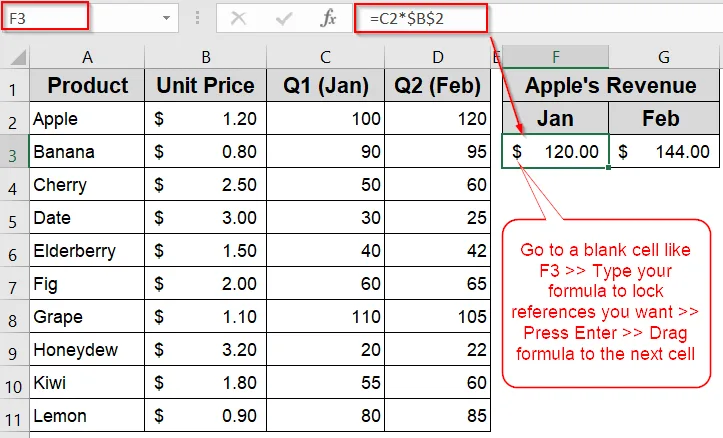723x438 pixels.
Task: Click the Fig product cell
Action: point(87,284)
